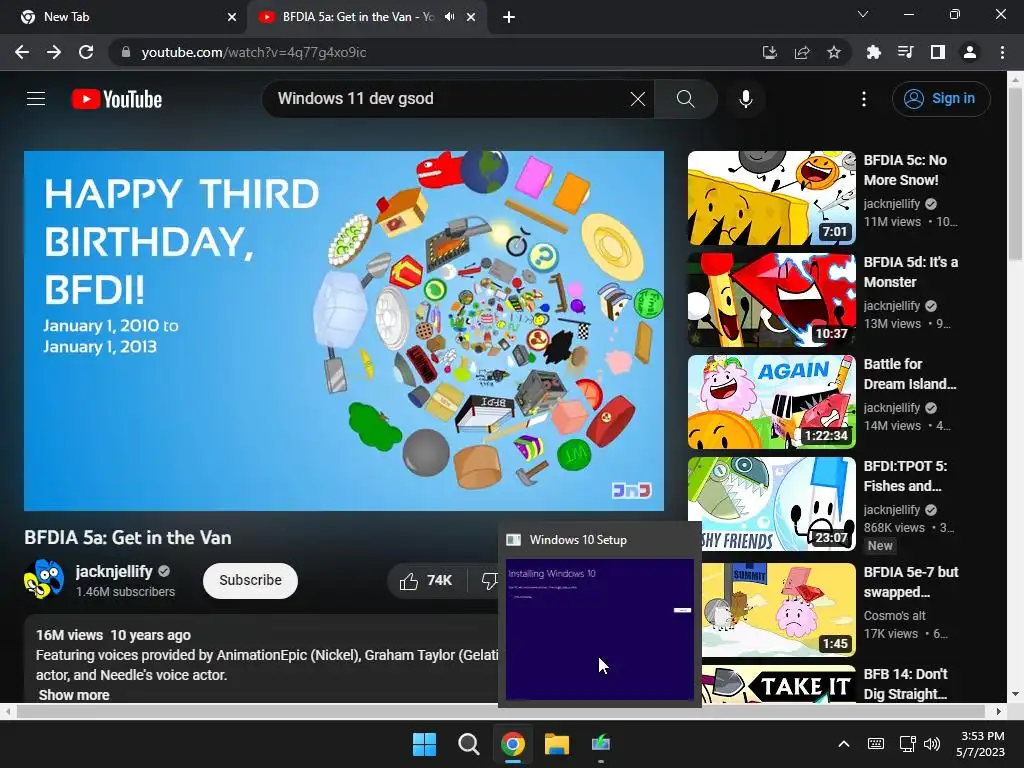1024x768 pixels.
Task: Open the clock showing 3:53 PM
Action: (x=980, y=744)
